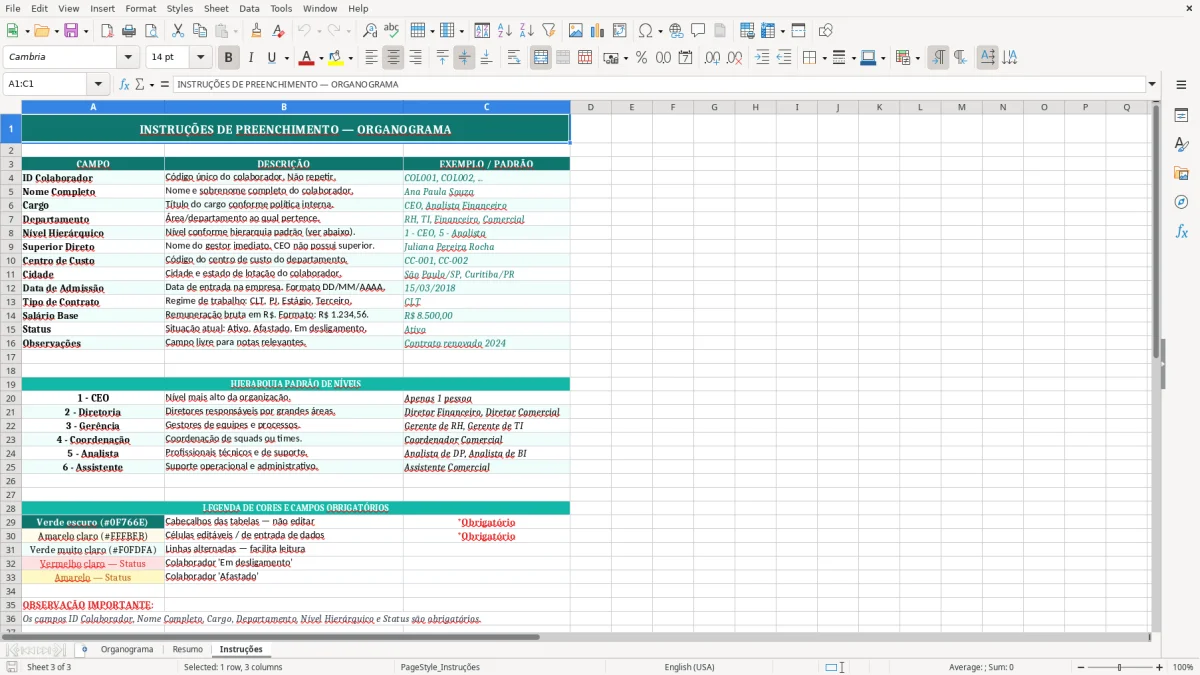Click the Open folder icon
Image resolution: width=1200 pixels, height=675 pixels.
point(40,31)
